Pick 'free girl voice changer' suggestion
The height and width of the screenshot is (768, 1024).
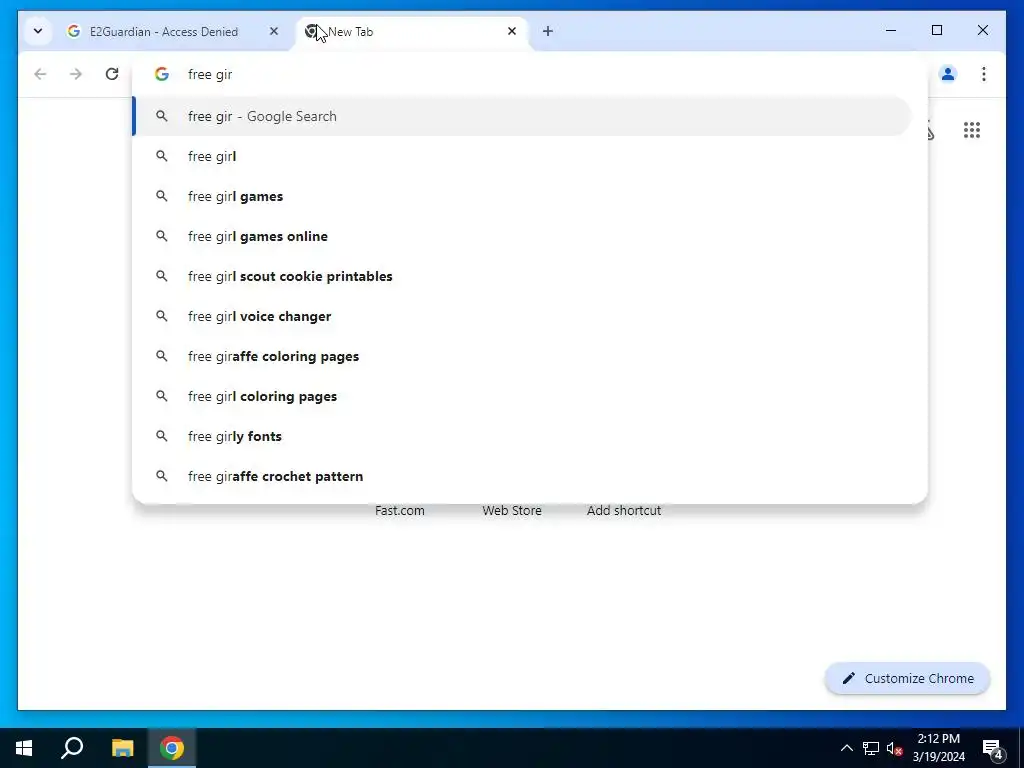522,316
